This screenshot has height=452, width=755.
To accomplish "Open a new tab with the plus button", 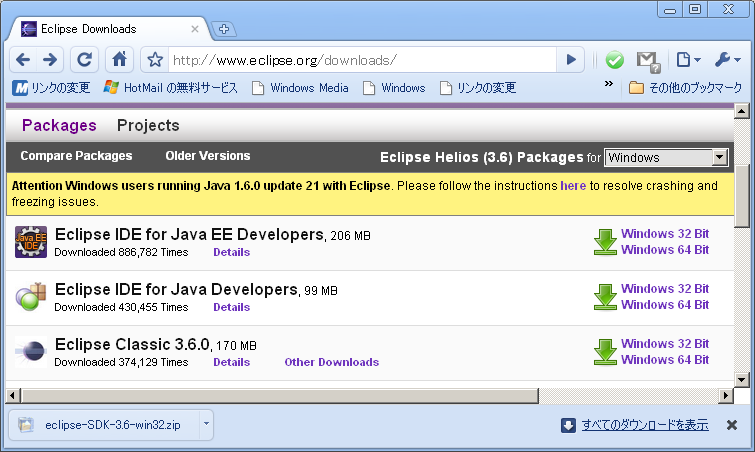I will [x=224, y=29].
